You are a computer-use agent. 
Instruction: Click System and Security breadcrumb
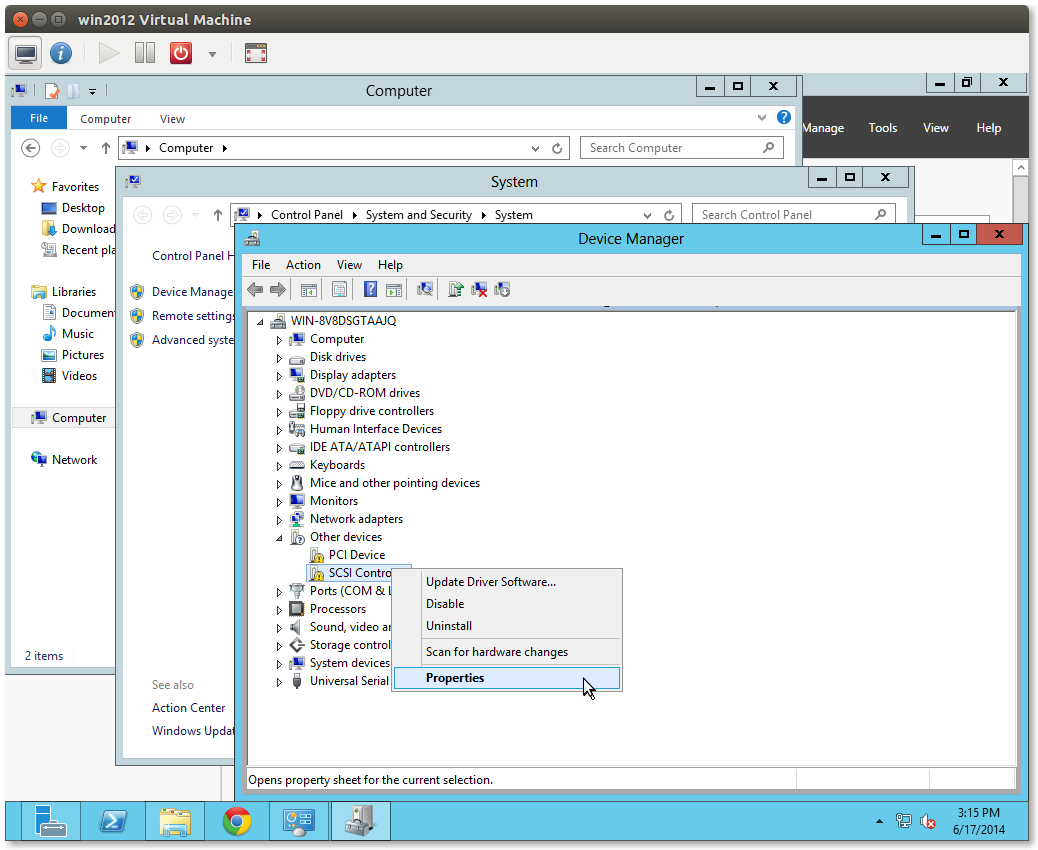click(419, 215)
